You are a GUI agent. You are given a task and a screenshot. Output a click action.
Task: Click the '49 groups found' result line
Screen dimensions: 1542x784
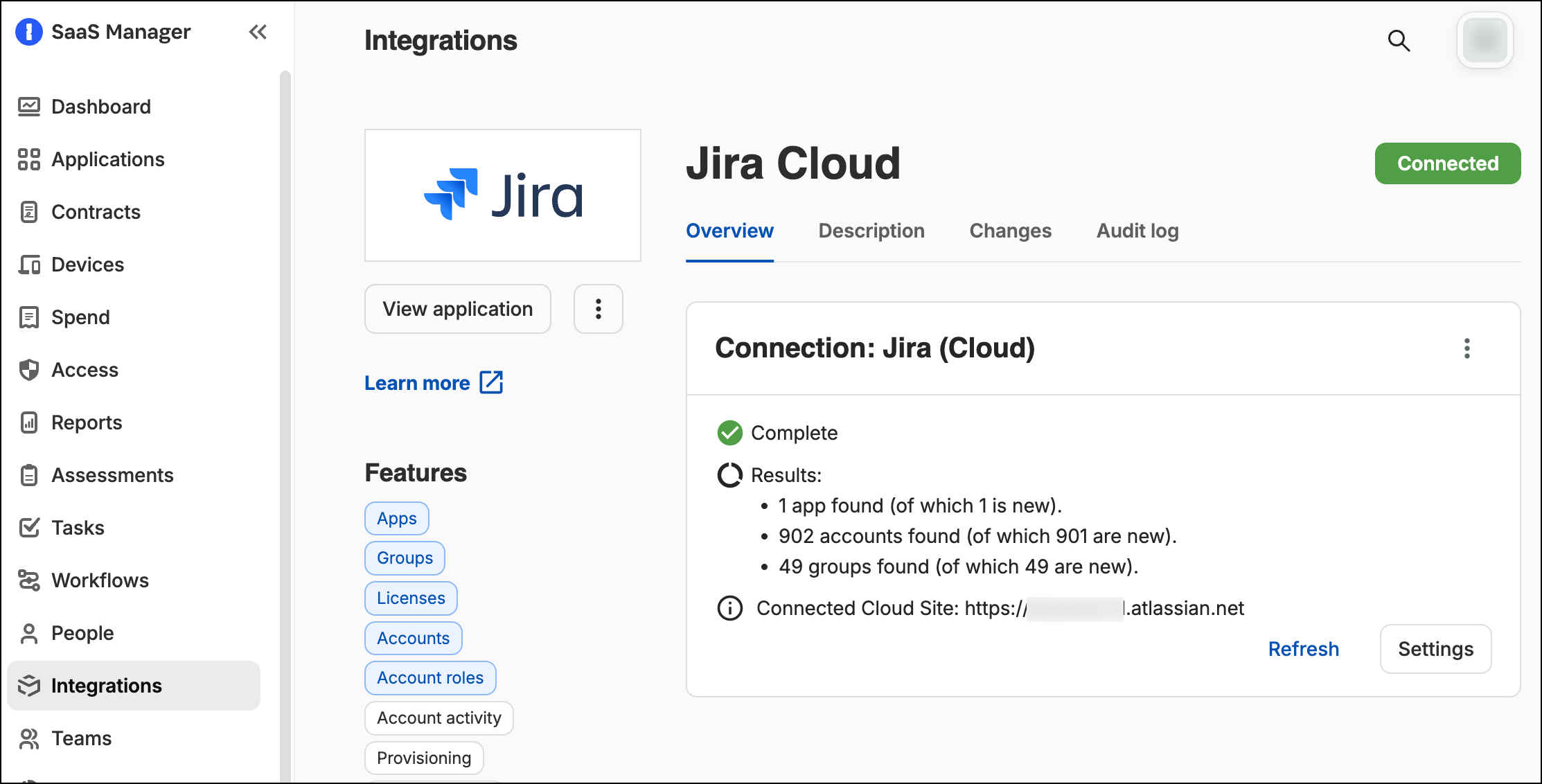pos(959,567)
